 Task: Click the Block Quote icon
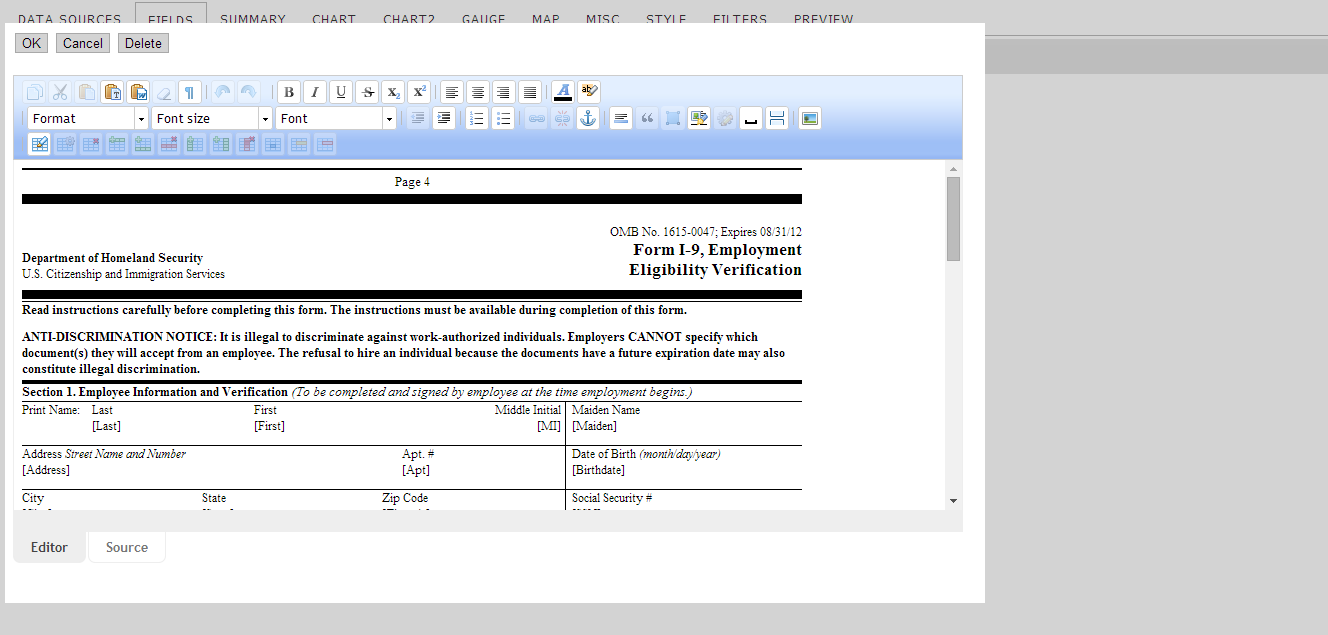pyautogui.click(x=647, y=118)
